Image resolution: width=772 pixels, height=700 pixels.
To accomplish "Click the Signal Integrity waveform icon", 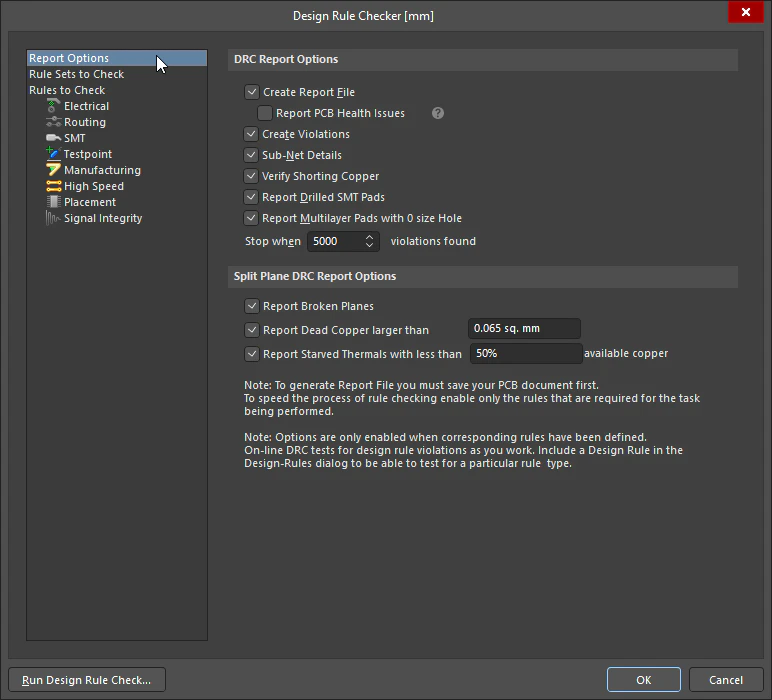I will (53, 218).
